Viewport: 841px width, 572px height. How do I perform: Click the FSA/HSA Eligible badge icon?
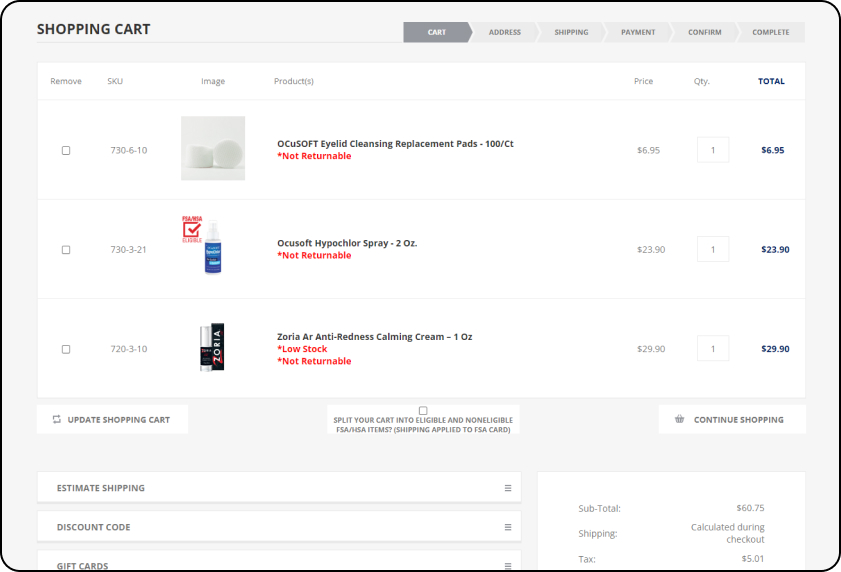[191, 229]
